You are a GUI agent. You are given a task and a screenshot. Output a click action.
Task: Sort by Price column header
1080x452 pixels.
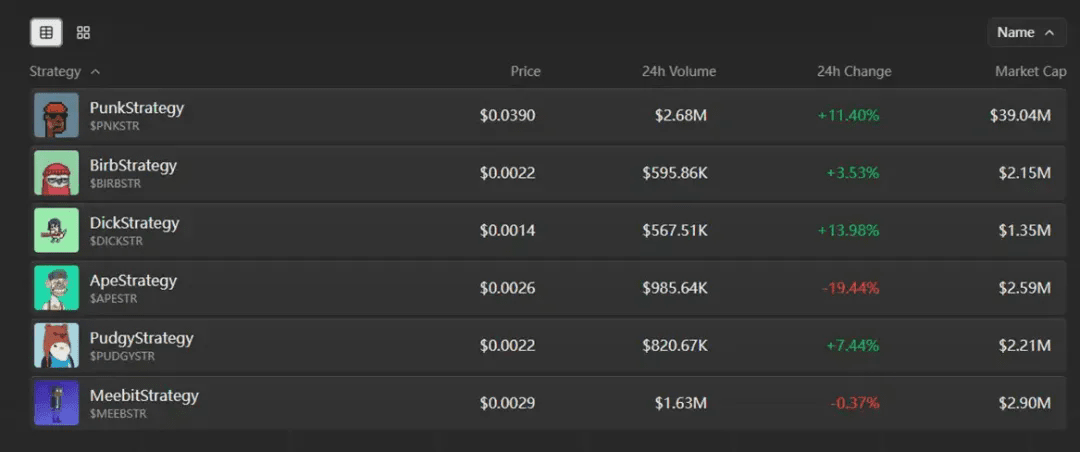click(525, 72)
